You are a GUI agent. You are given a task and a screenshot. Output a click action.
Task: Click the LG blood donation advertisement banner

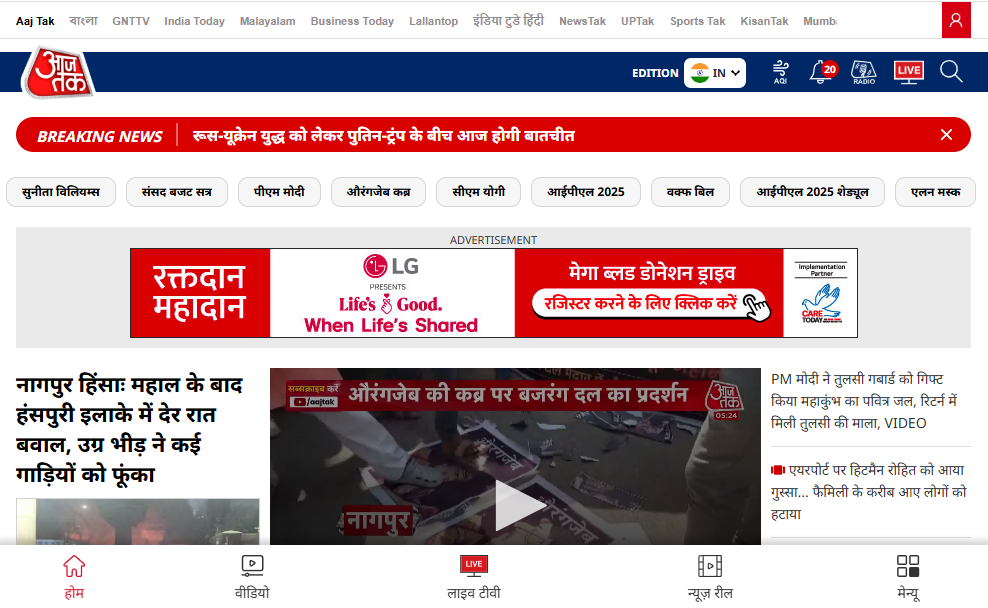coord(493,292)
